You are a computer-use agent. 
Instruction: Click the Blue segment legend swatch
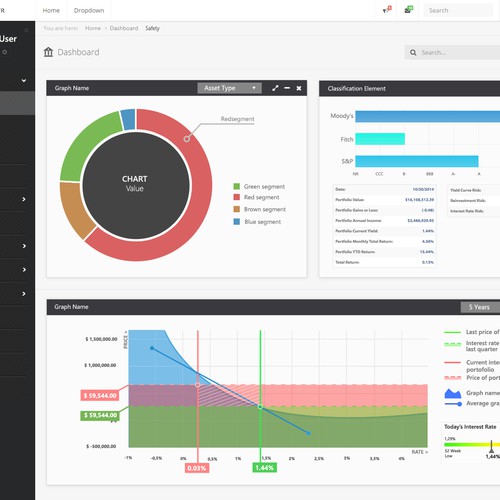tap(237, 222)
